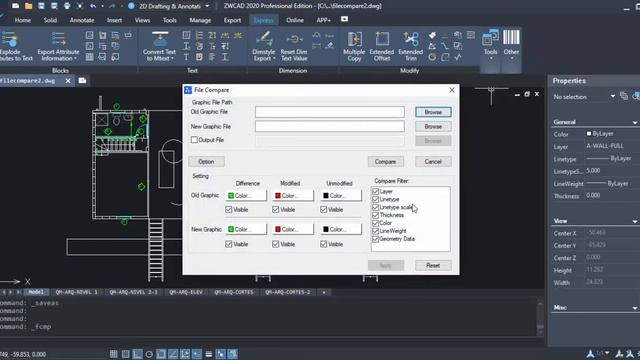This screenshot has height=360, width=640.
Task: Switch to the Manage ribbon tab
Action: click(200, 20)
